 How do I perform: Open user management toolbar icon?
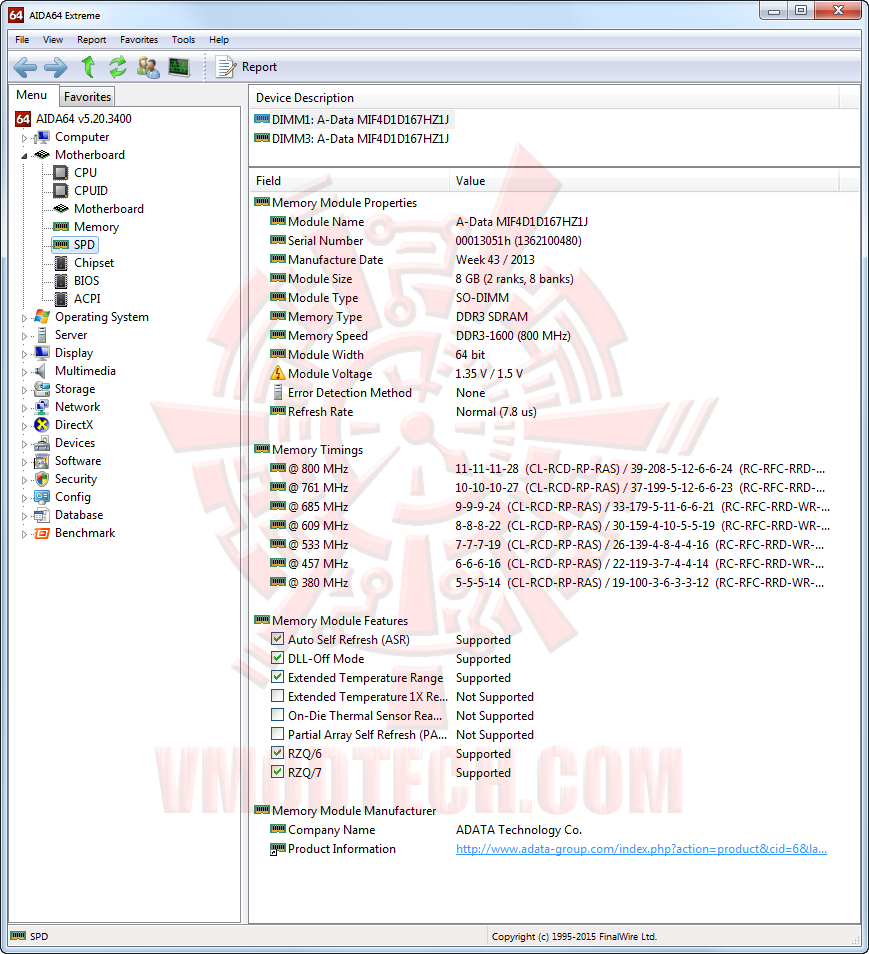click(x=148, y=67)
